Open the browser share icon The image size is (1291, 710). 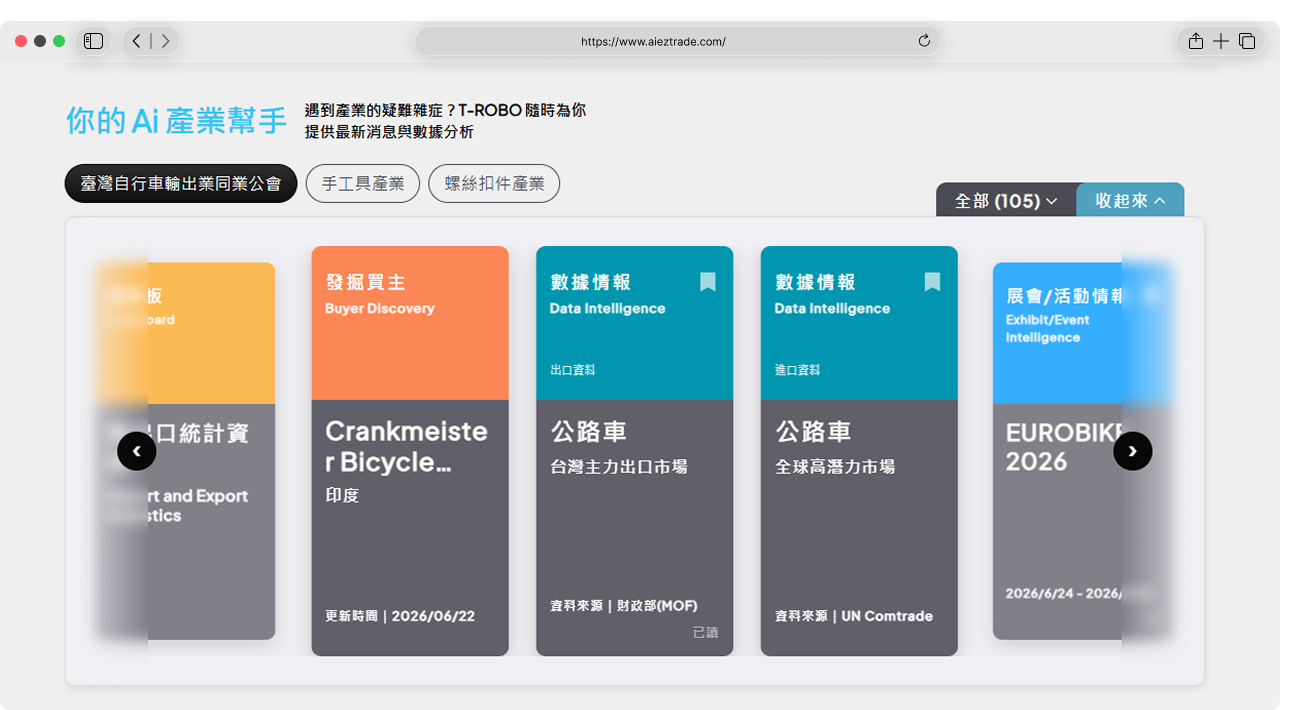[x=1195, y=41]
